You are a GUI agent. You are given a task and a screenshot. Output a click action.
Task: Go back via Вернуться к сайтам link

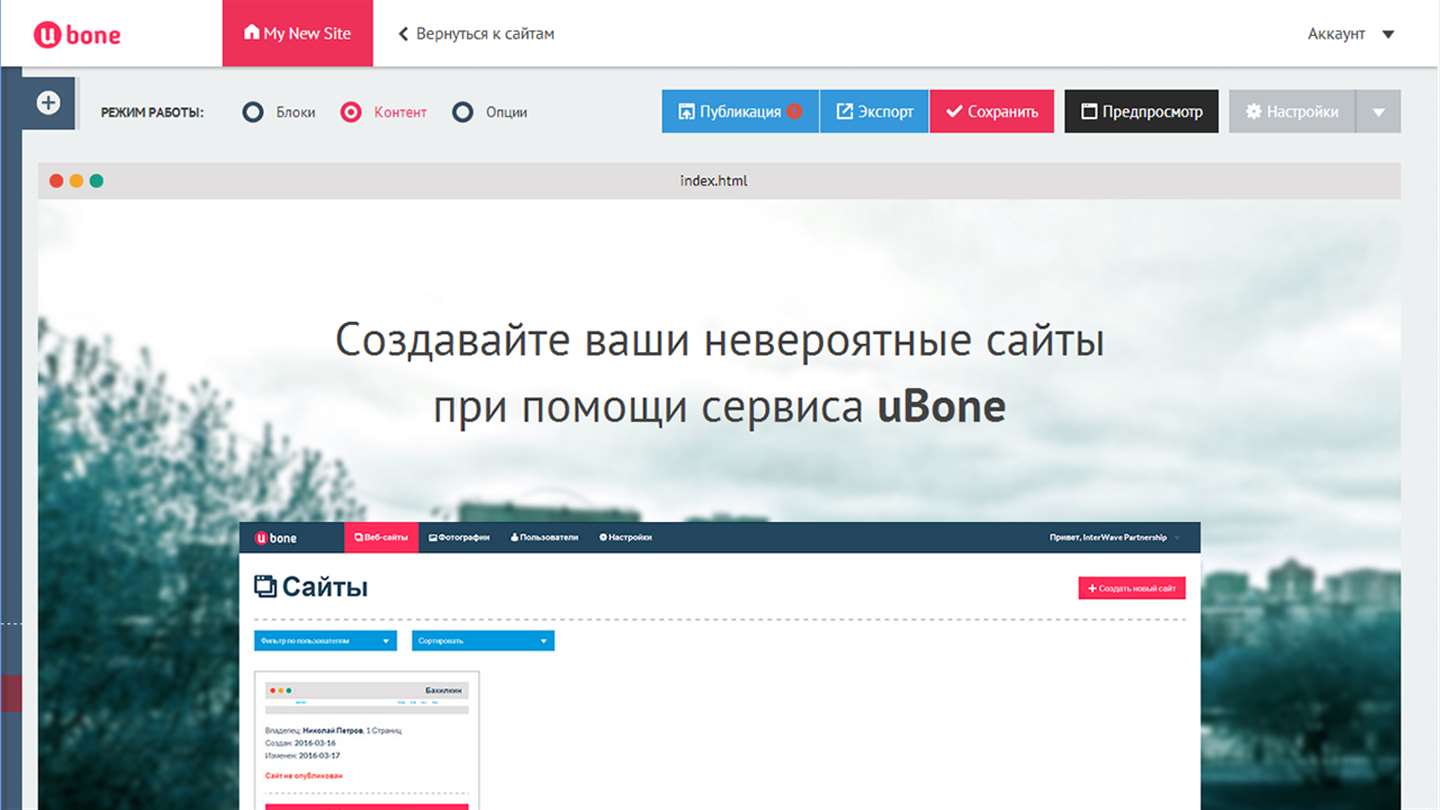(x=476, y=34)
